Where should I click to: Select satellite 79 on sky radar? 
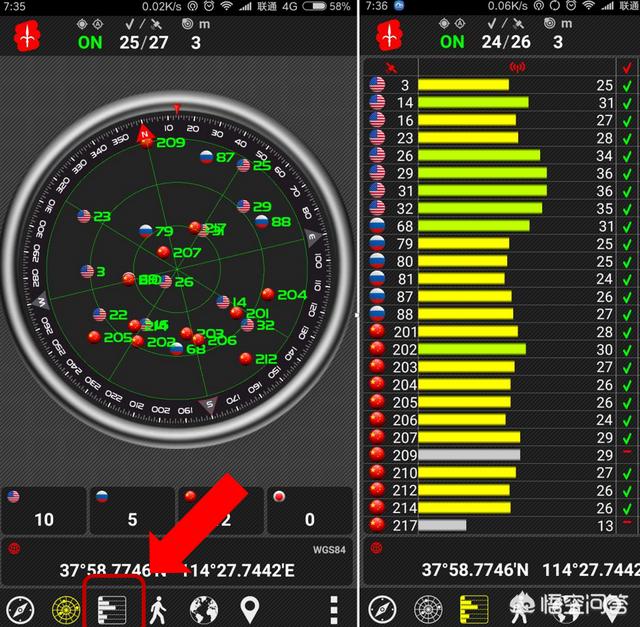point(156,231)
